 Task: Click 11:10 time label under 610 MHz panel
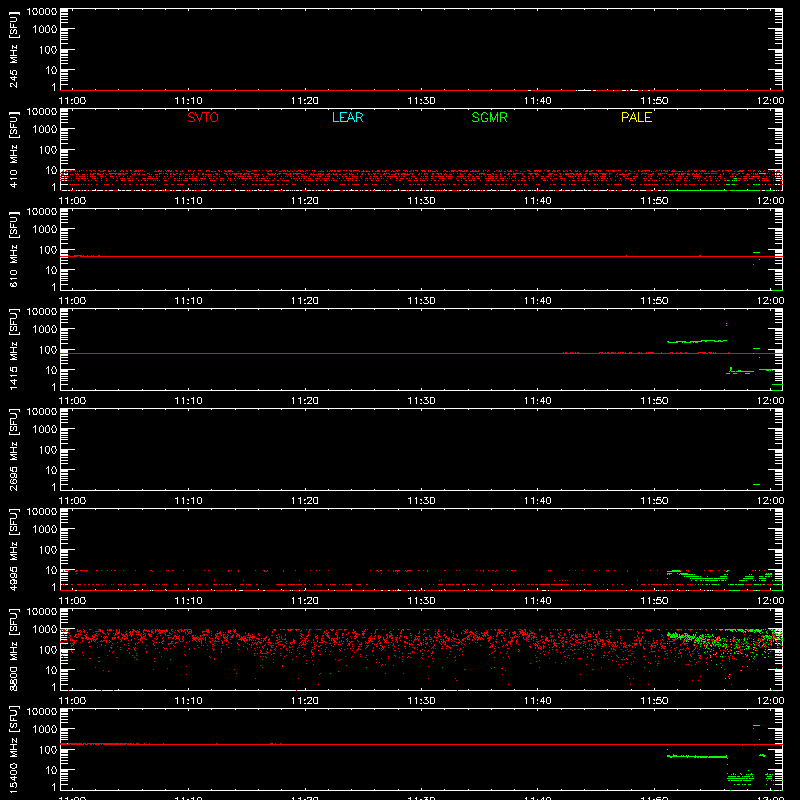(188, 301)
